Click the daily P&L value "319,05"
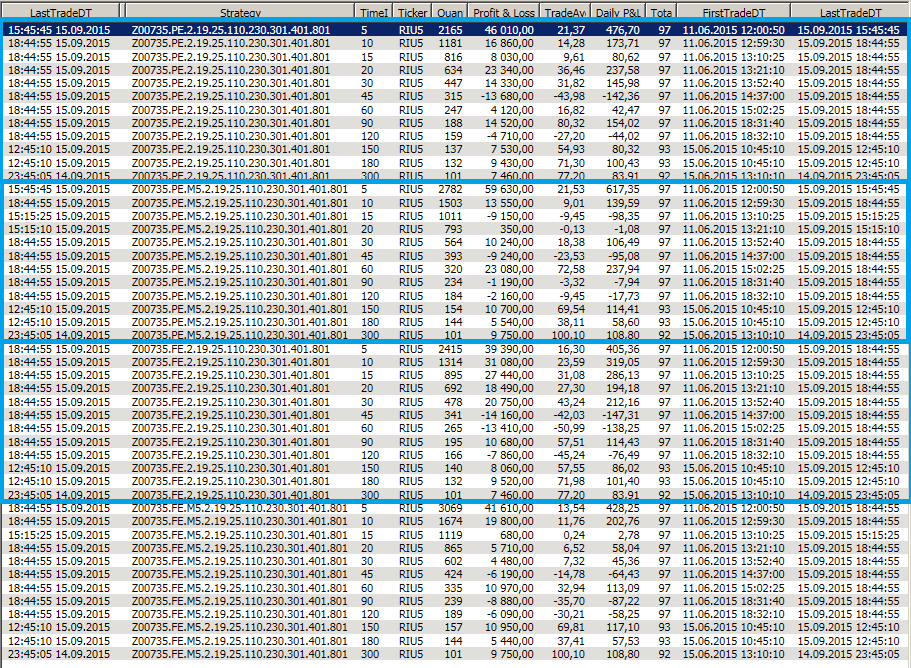Viewport: 911px width, 668px height. pyautogui.click(x=622, y=362)
